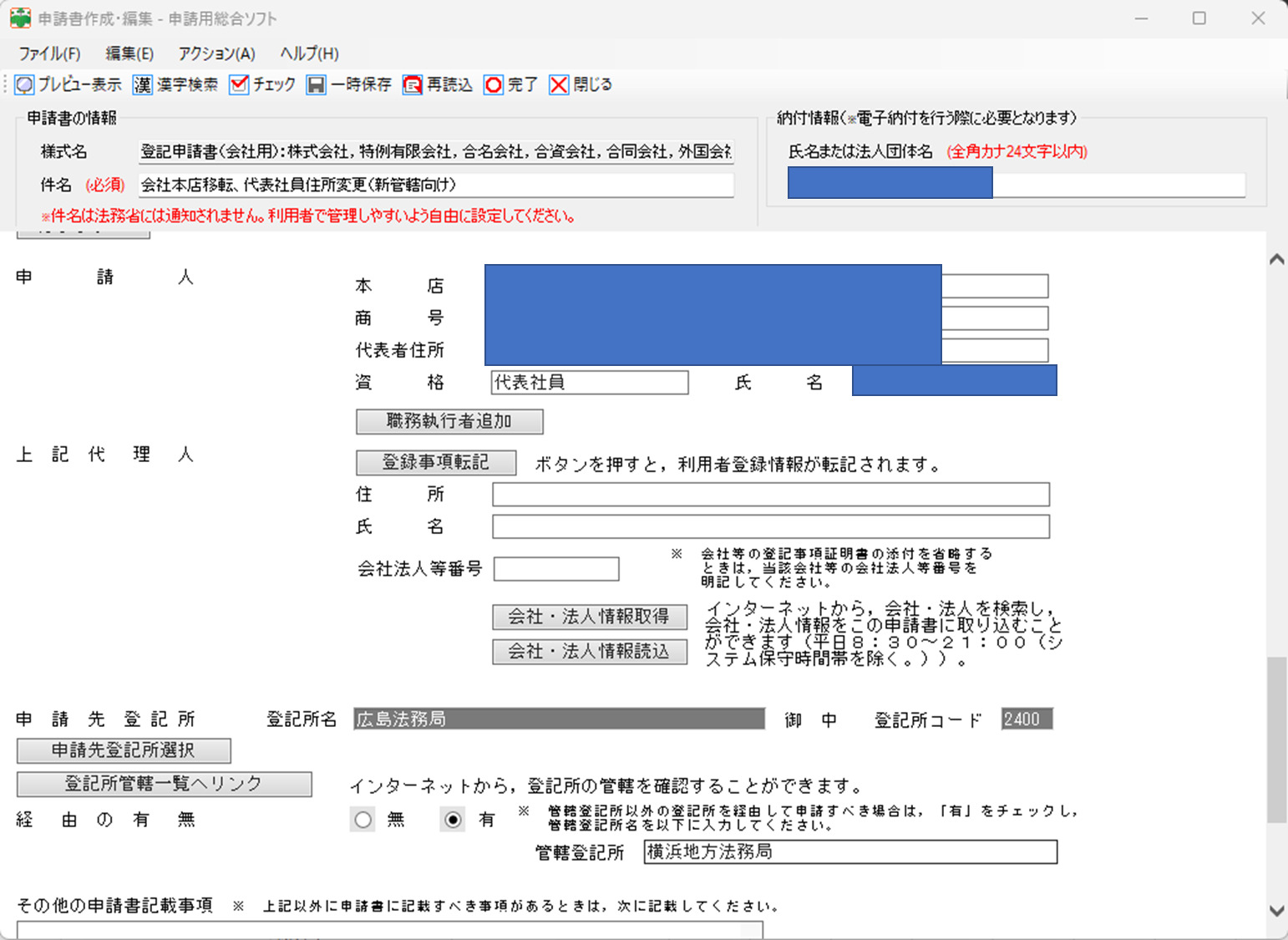Click the 完了 toolbar icon
The width and height of the screenshot is (1288, 940).
pos(494,84)
